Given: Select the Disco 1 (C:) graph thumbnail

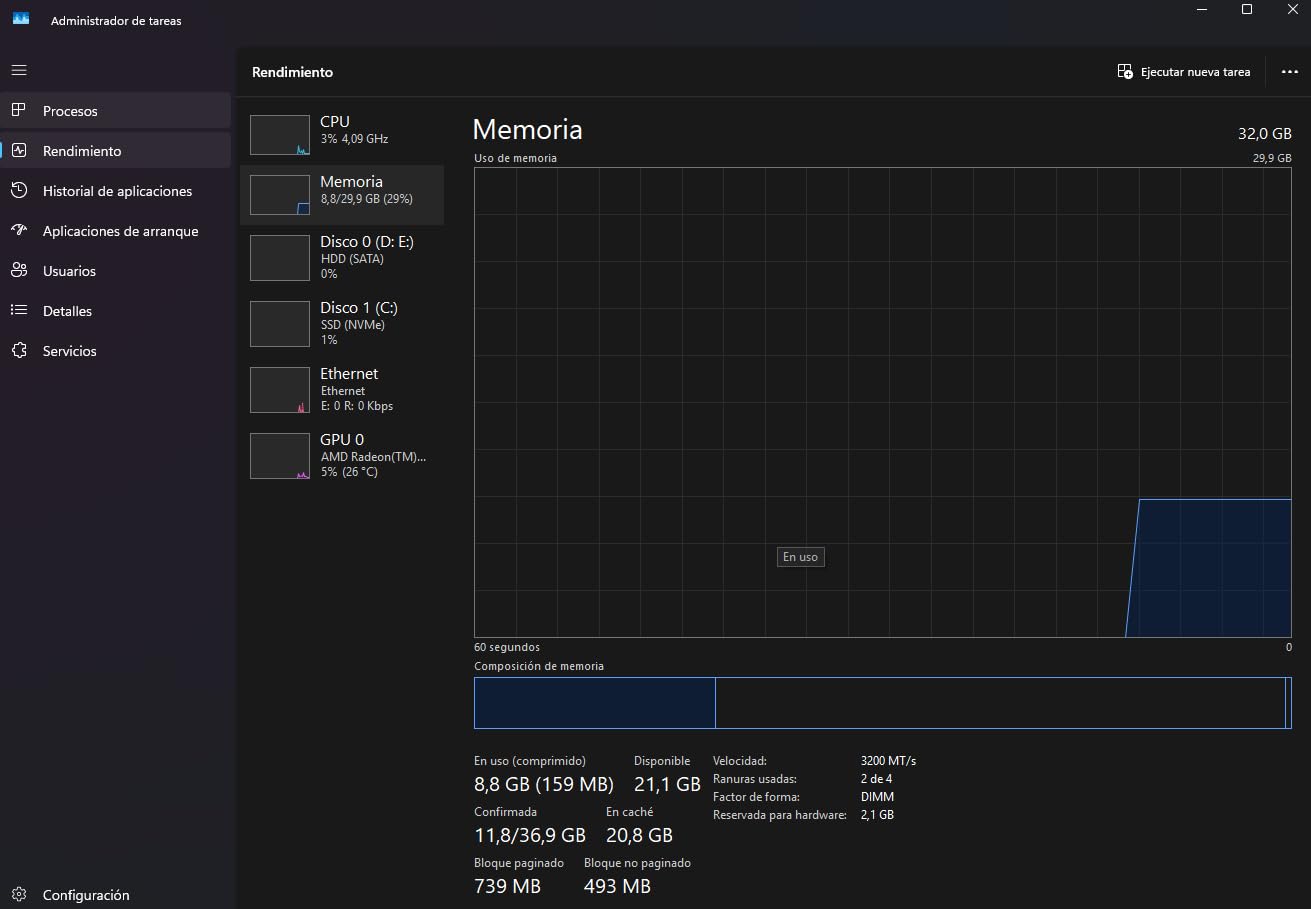Looking at the screenshot, I should point(280,324).
